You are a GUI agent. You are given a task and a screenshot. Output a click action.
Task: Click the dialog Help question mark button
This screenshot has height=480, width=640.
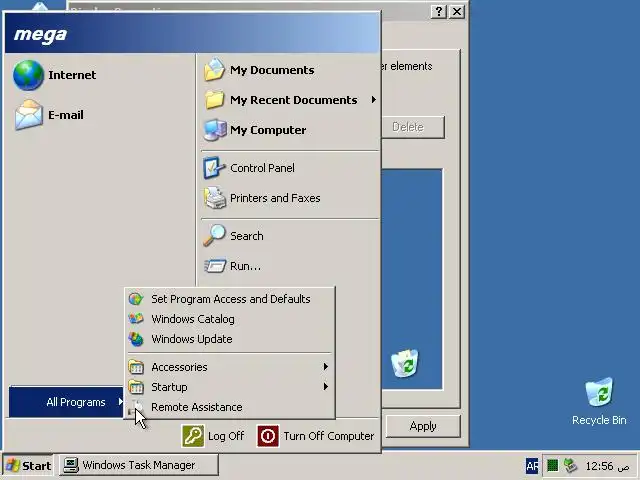[438, 11]
